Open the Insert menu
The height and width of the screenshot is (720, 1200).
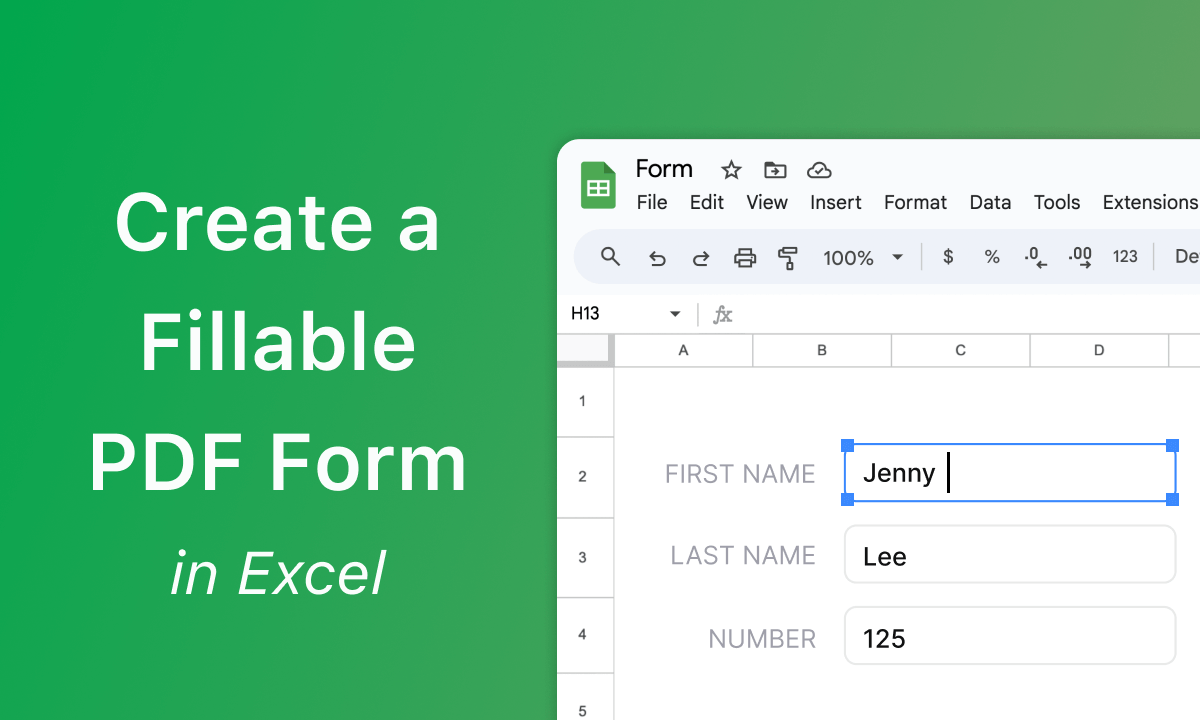point(835,202)
